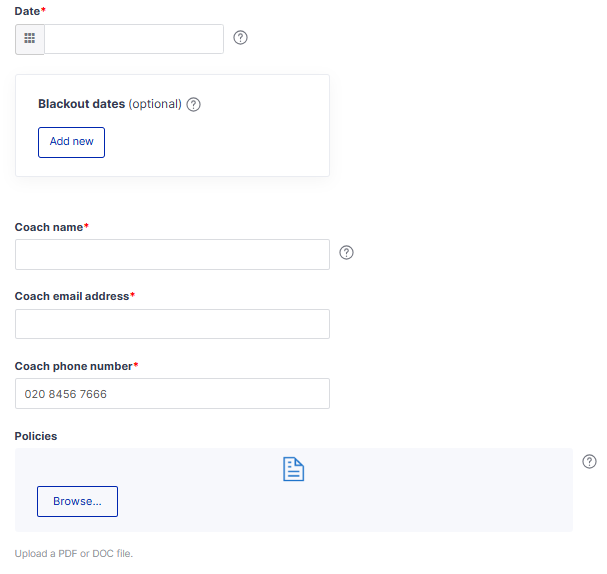Open the Policies help tooltip icon
Image resolution: width=607 pixels, height=574 pixels.
(589, 461)
